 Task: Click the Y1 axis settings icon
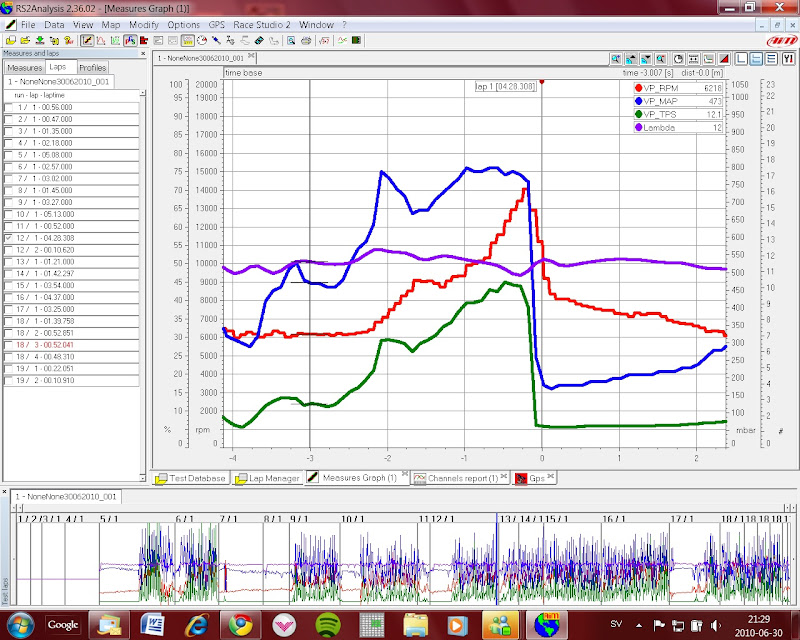788,59
